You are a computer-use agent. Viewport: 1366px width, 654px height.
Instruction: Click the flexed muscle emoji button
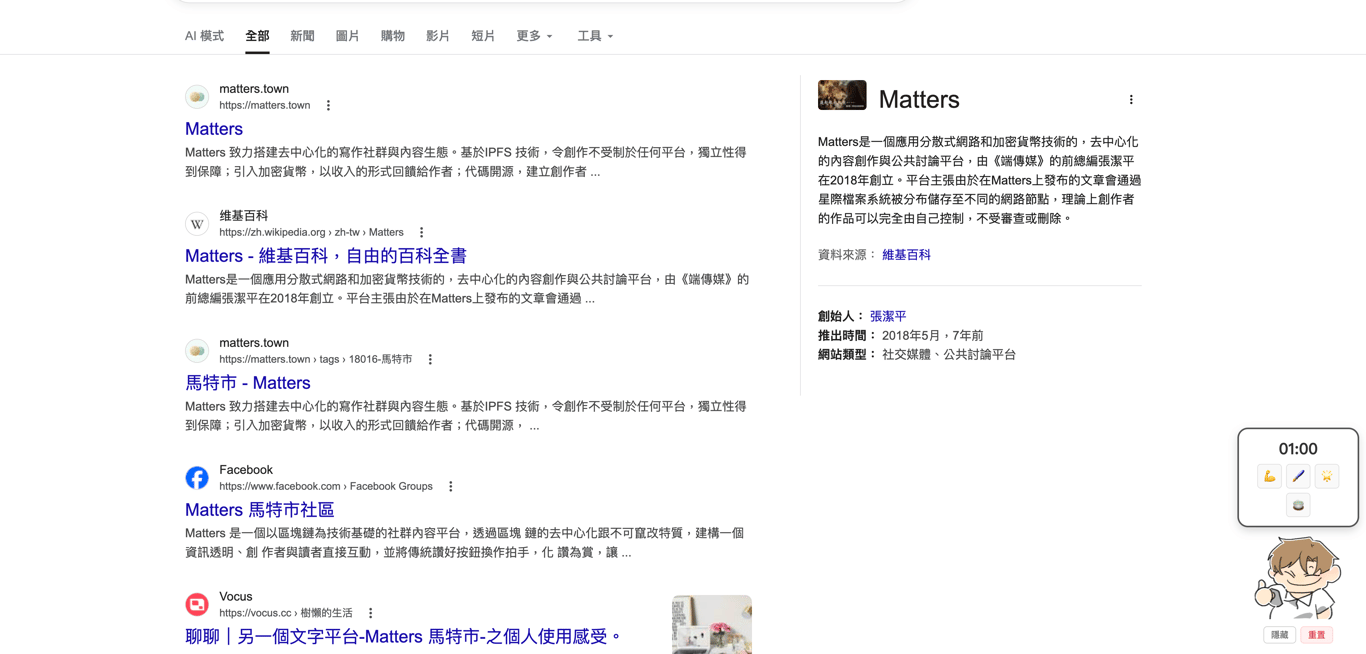1269,476
